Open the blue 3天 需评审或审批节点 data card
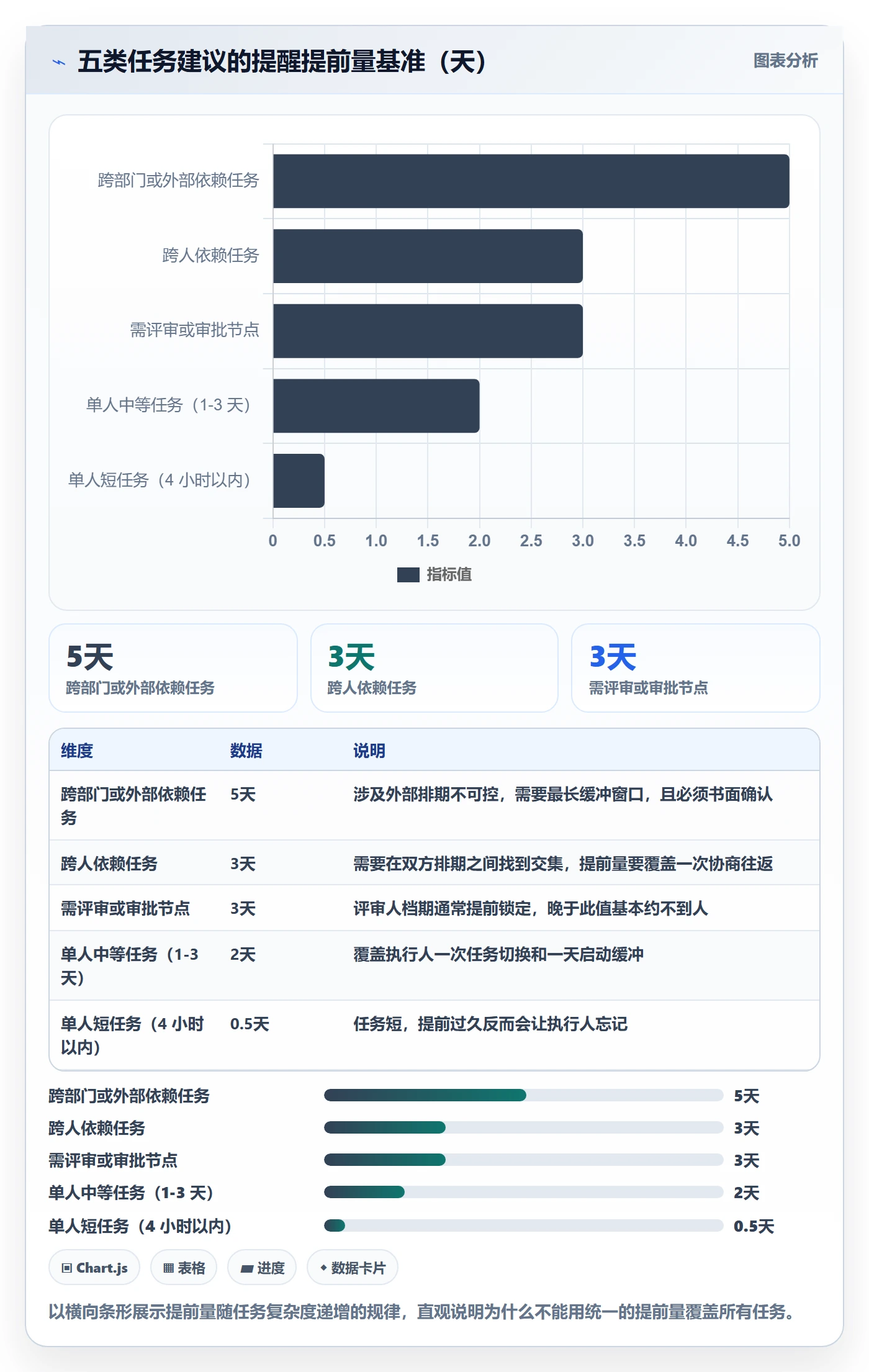The height and width of the screenshot is (1372, 869). [x=696, y=668]
